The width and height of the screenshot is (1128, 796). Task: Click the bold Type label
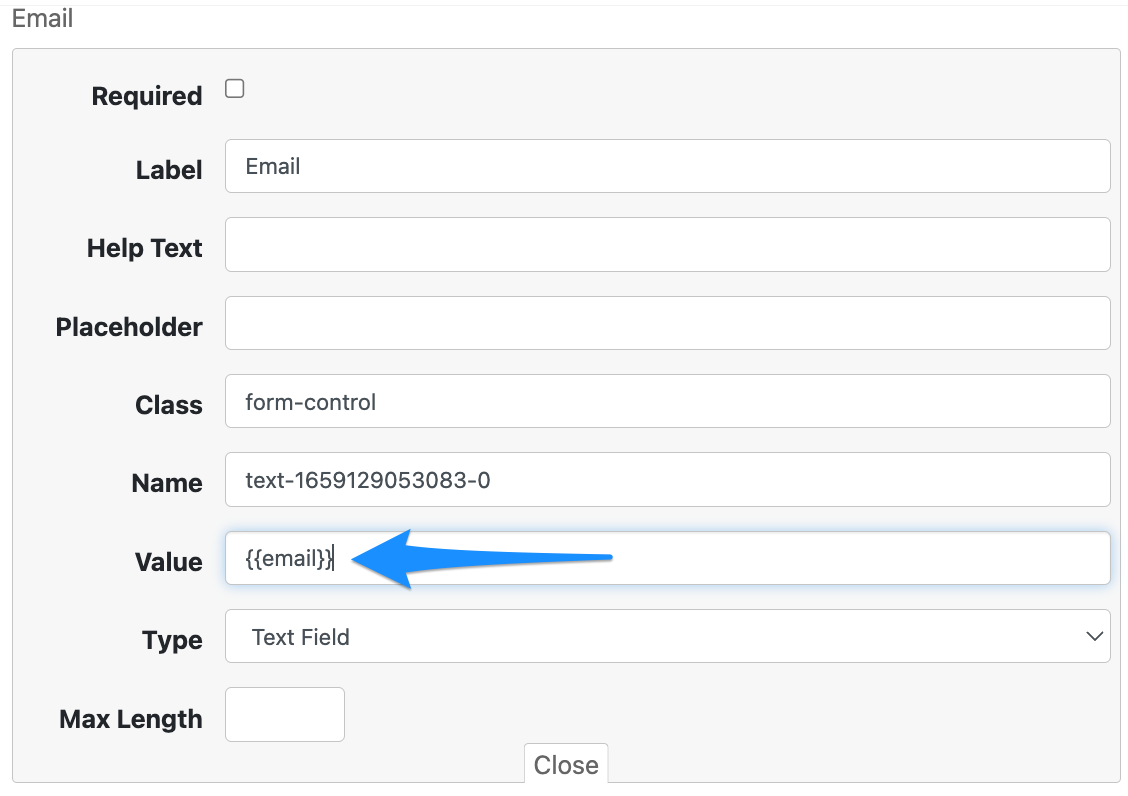point(172,640)
